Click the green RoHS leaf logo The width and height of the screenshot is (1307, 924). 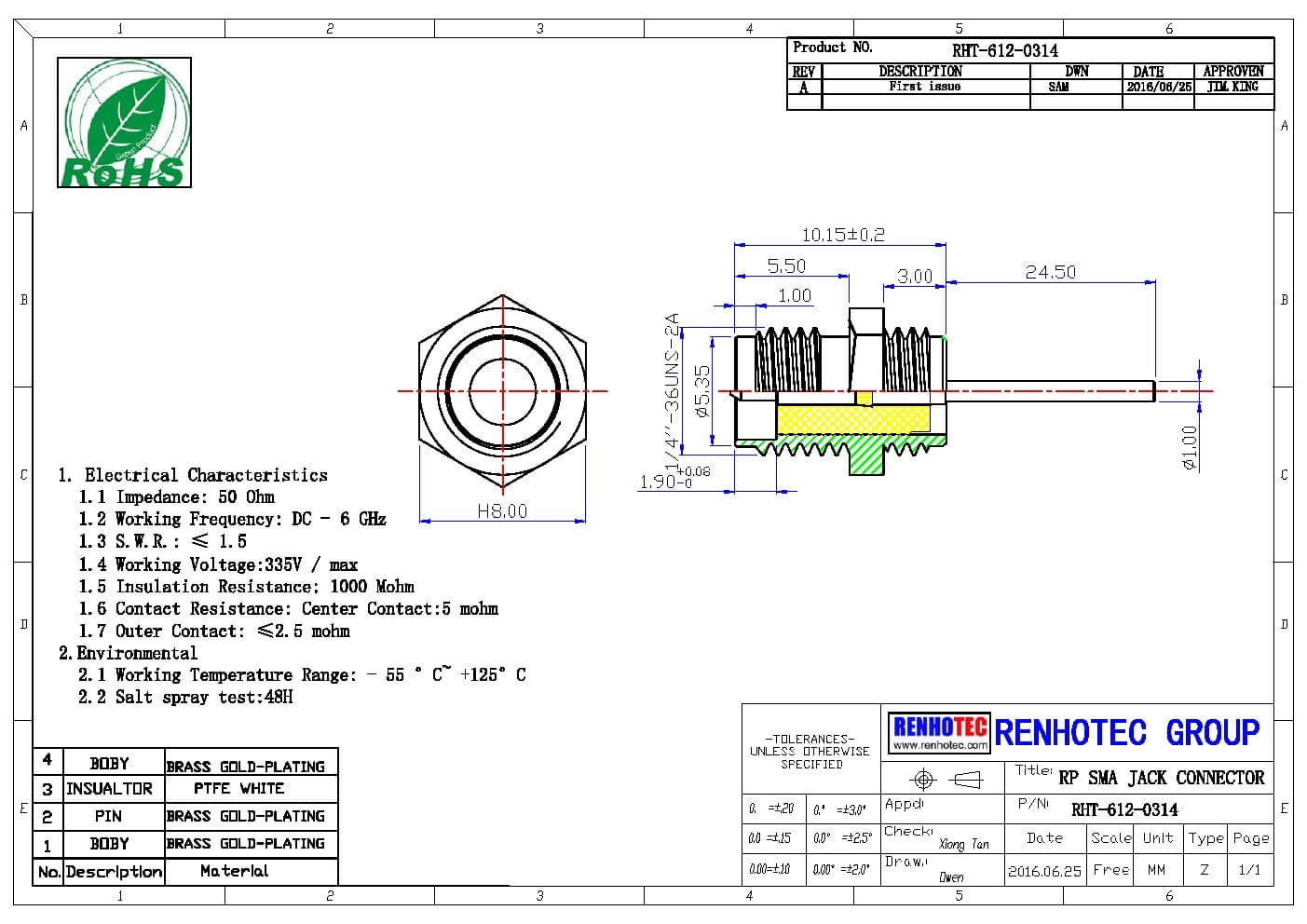pyautogui.click(x=124, y=122)
